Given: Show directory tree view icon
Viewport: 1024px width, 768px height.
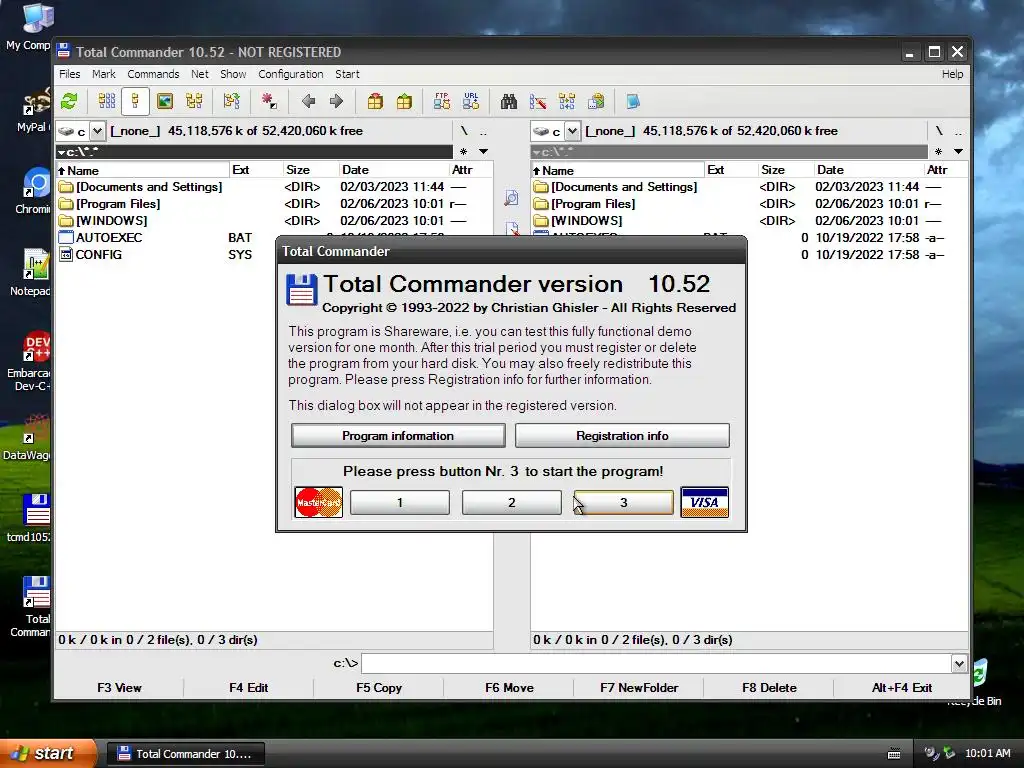Looking at the screenshot, I should click(x=194, y=101).
